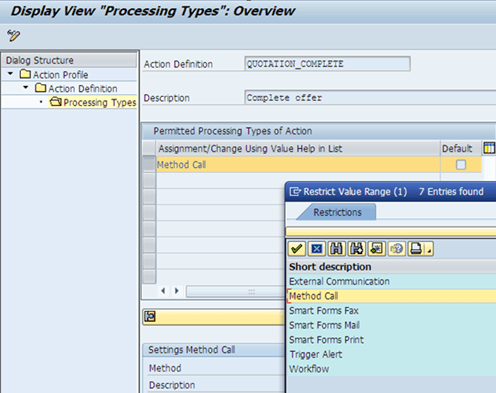Image resolution: width=496 pixels, height=393 pixels.
Task: Click the Print icon in the popup toolbar
Action: point(416,249)
